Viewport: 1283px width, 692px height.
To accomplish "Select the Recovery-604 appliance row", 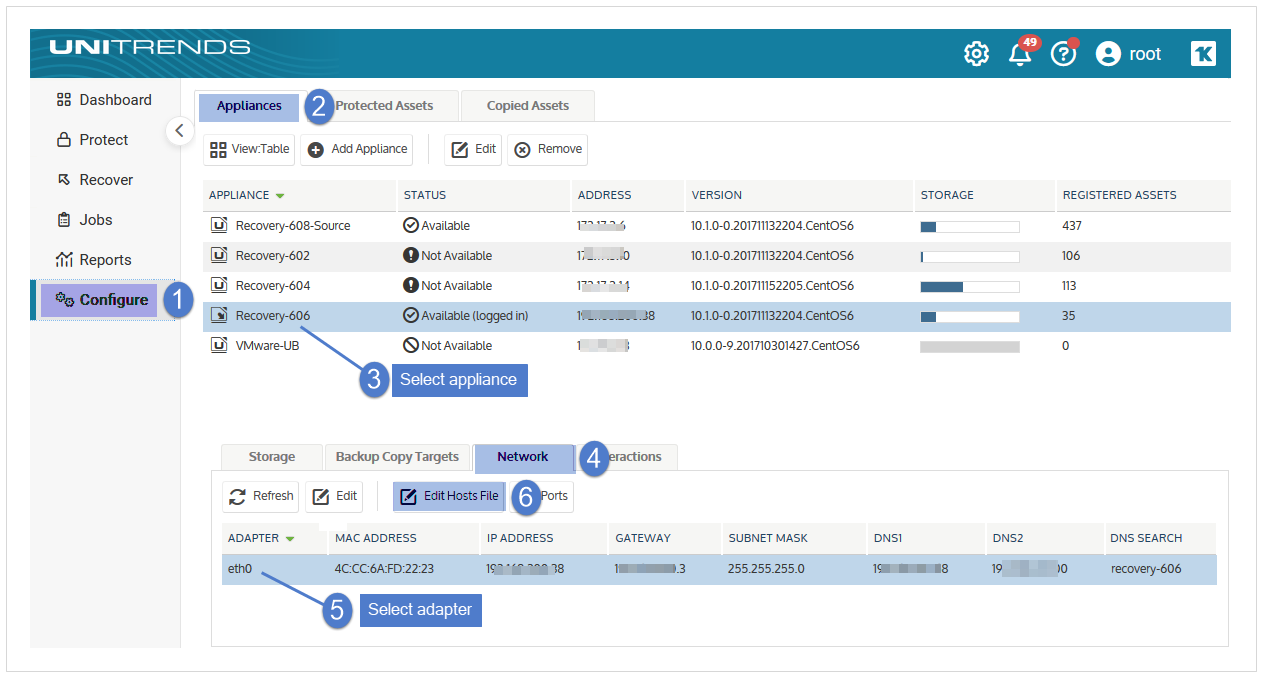I will coord(717,286).
